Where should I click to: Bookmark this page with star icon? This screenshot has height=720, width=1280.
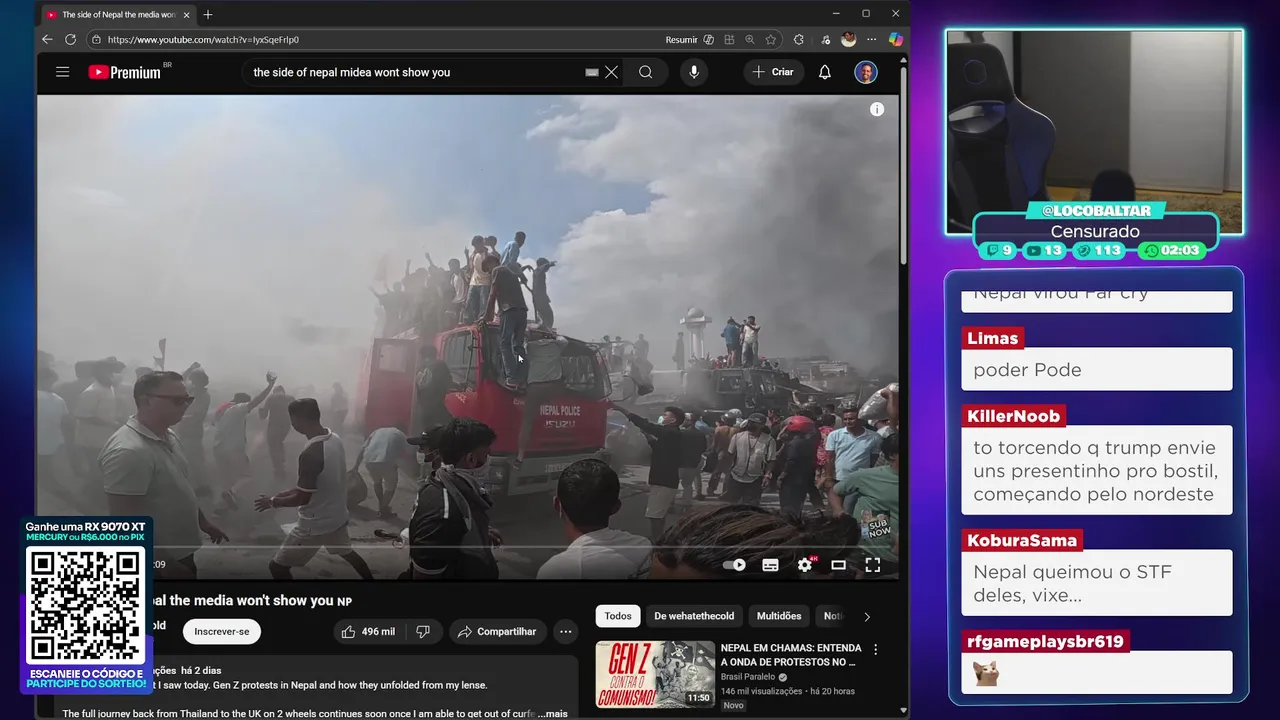771,40
